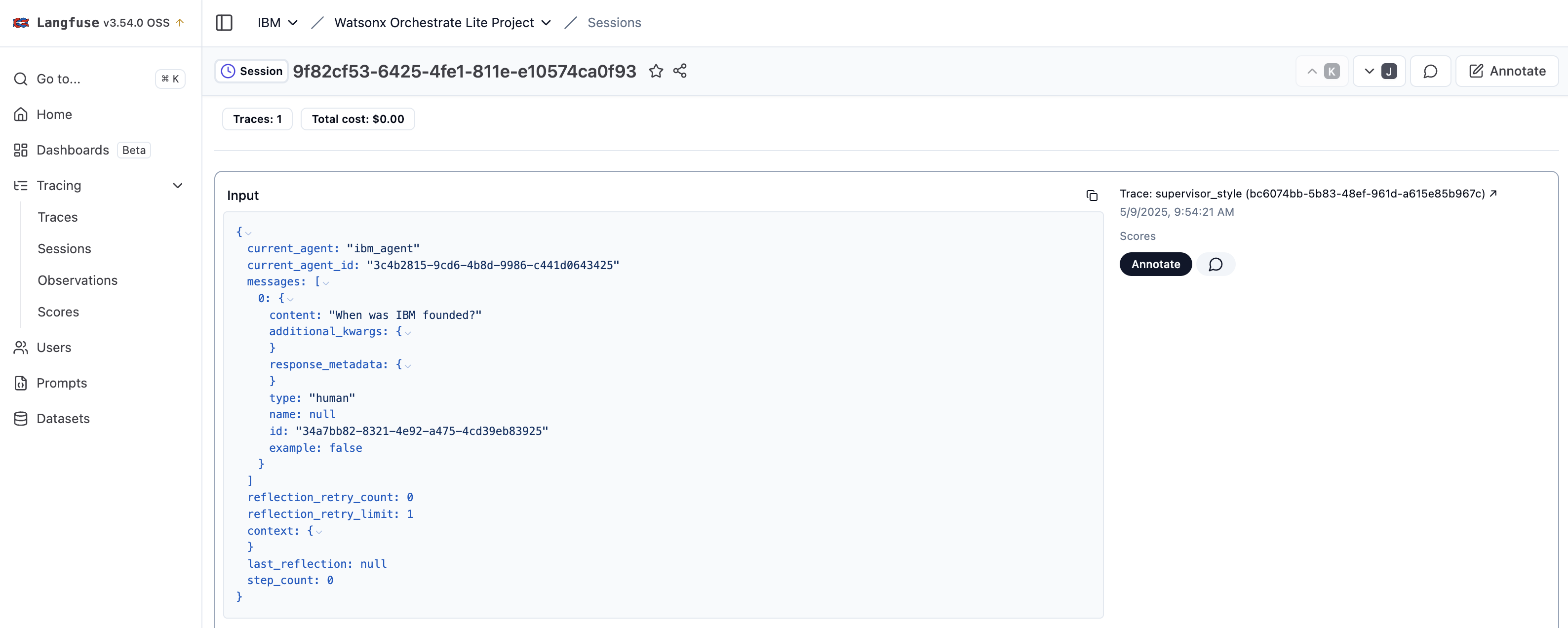Screen dimensions: 1568x628
Task: Collapse the response_metadata object
Action: (x=408, y=366)
